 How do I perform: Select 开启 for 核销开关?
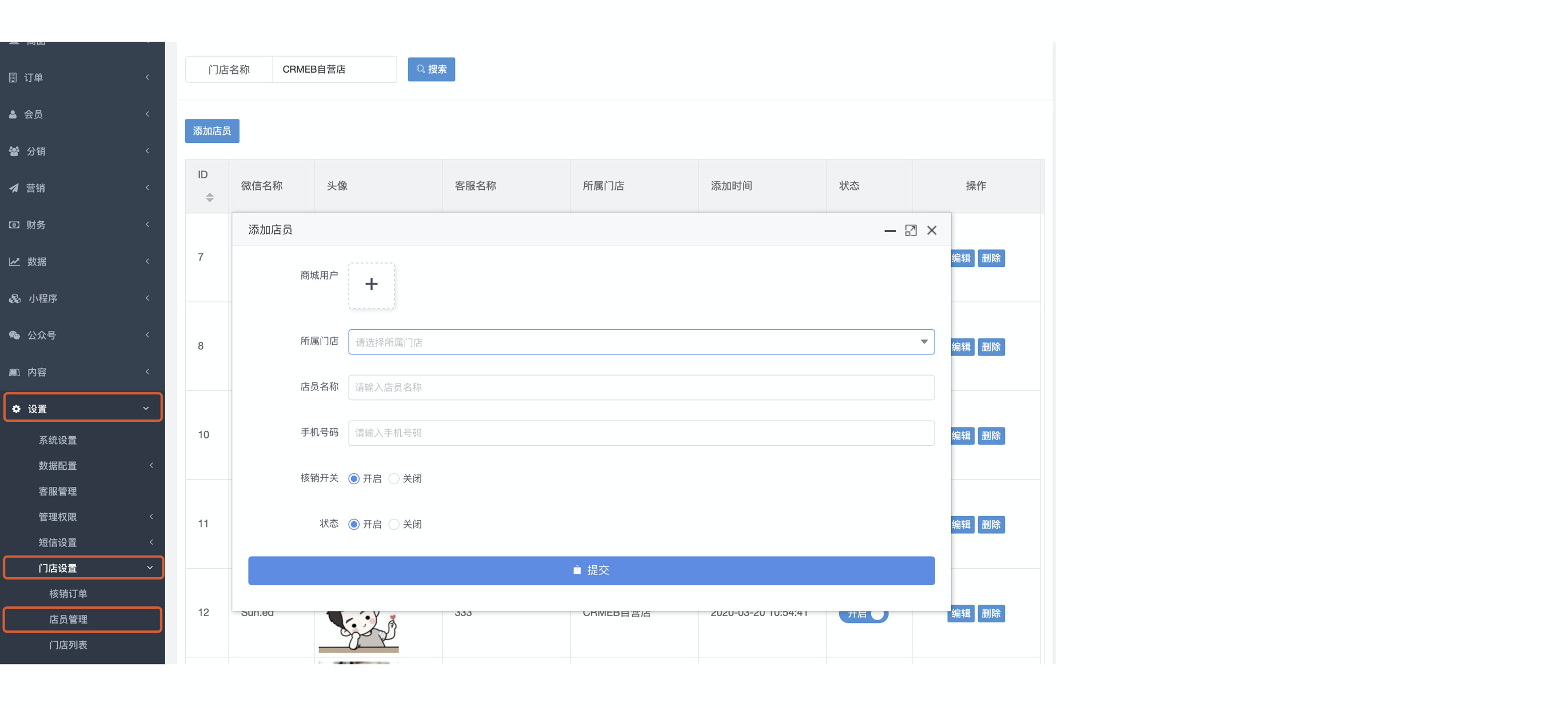point(354,479)
